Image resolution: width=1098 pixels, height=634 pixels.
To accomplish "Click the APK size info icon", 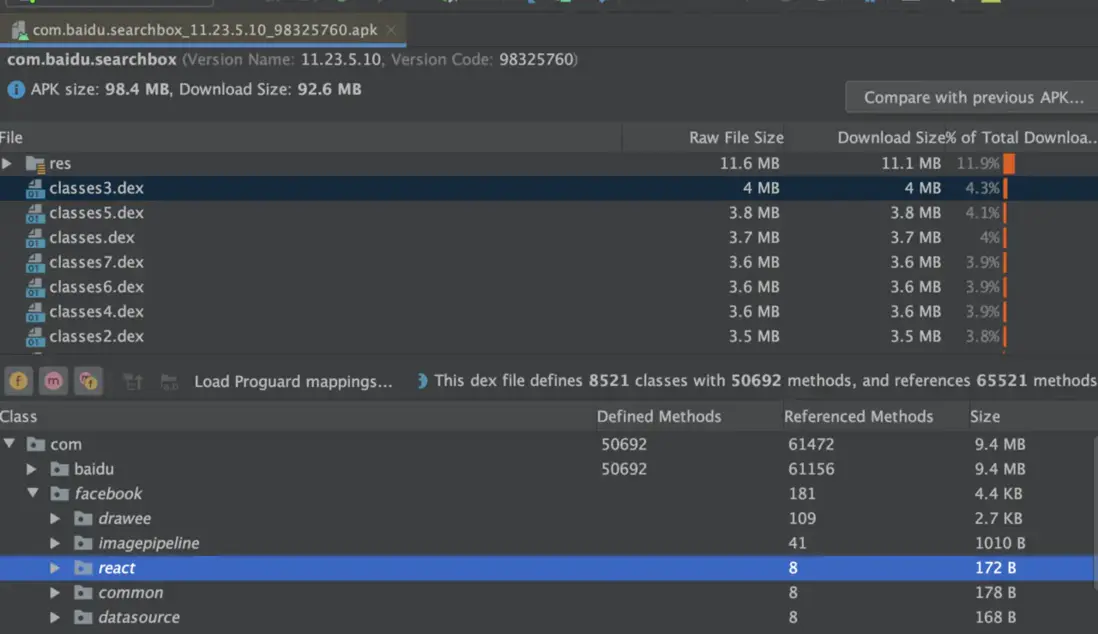I will pos(15,90).
